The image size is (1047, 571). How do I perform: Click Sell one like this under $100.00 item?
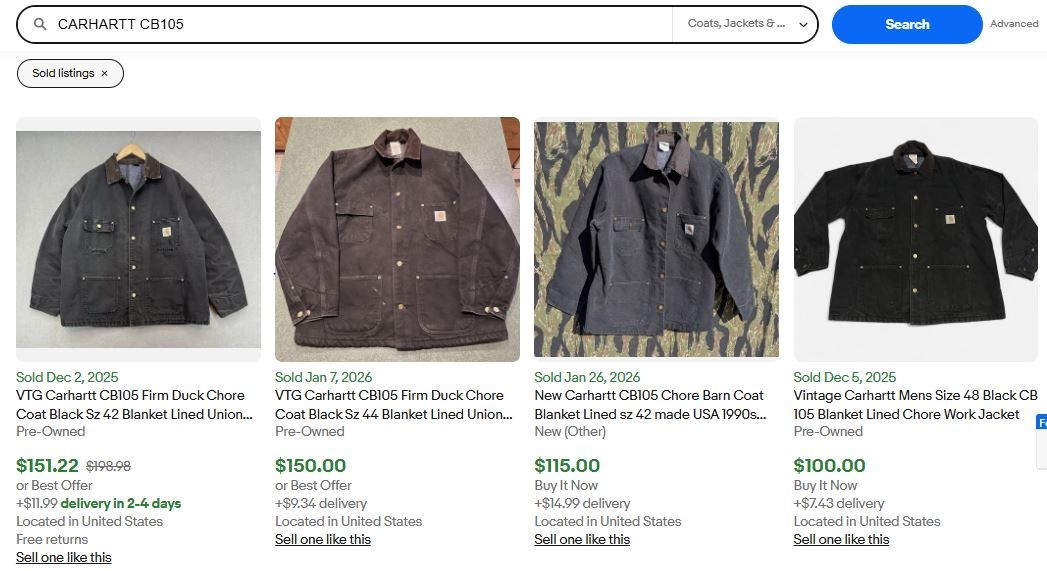point(841,539)
